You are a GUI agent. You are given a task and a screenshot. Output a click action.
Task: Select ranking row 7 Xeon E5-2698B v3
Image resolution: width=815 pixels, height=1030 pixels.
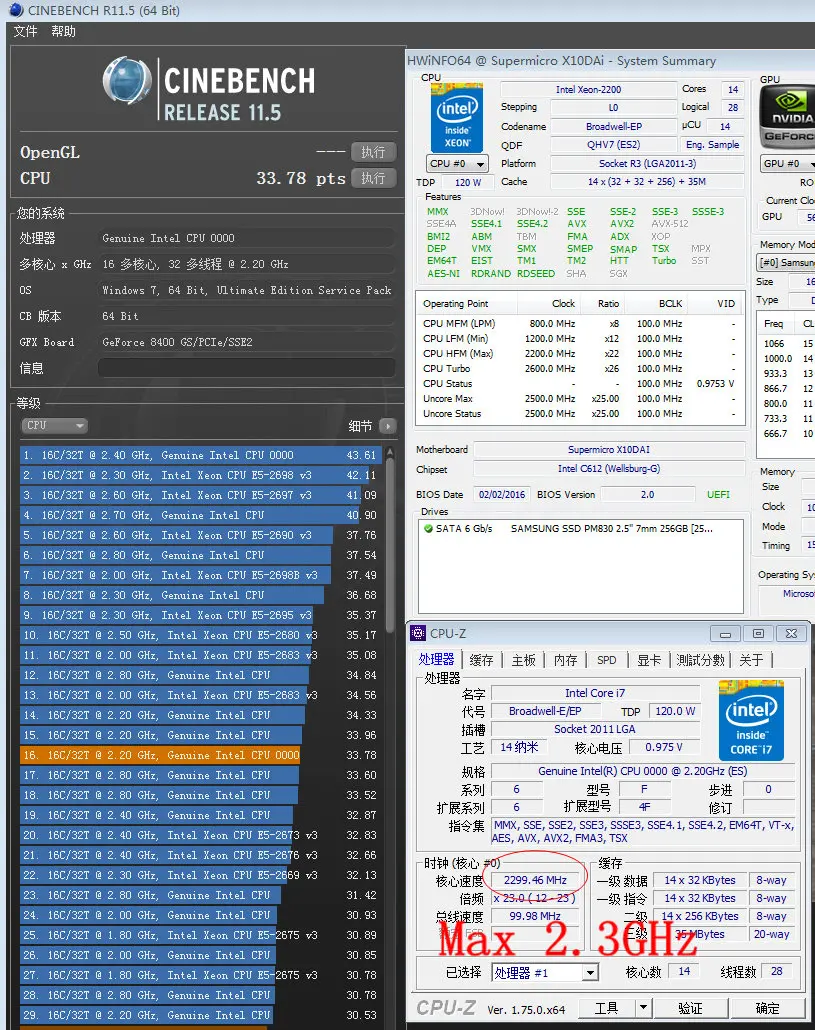pyautogui.click(x=201, y=575)
